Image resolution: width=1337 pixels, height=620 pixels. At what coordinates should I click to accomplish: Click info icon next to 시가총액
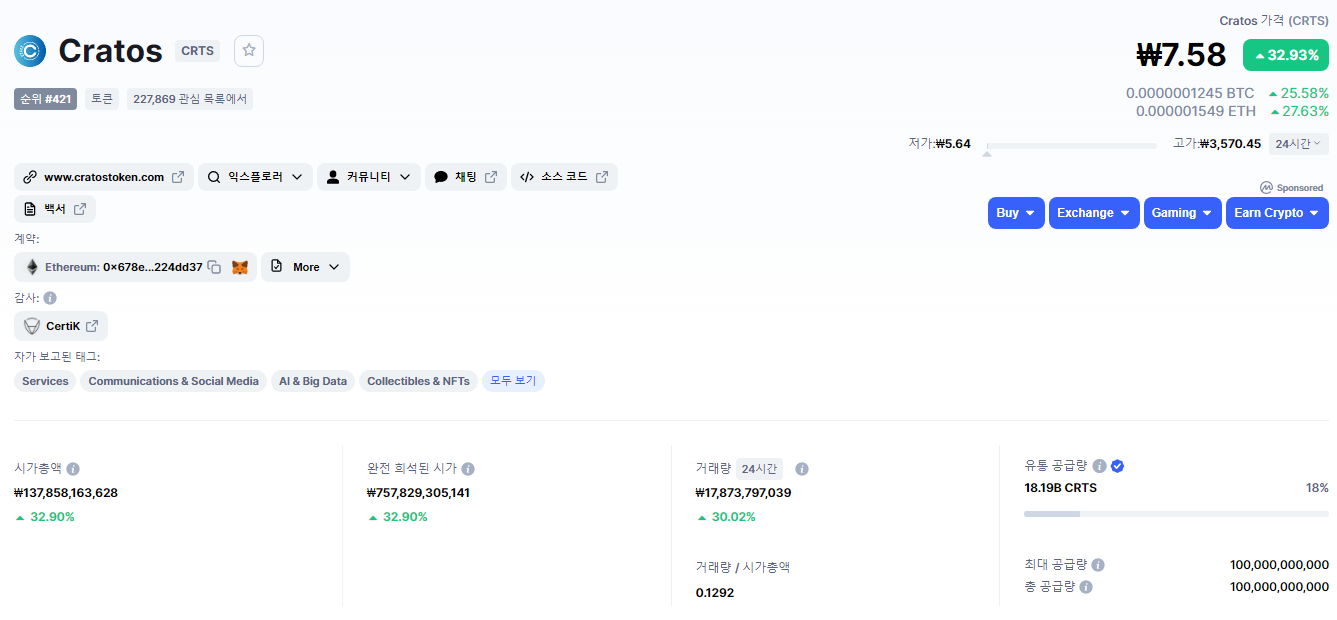[x=73, y=468]
